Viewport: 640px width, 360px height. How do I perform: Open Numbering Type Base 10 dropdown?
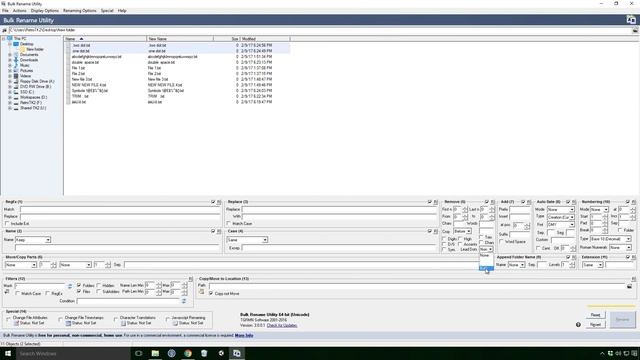tap(611, 239)
